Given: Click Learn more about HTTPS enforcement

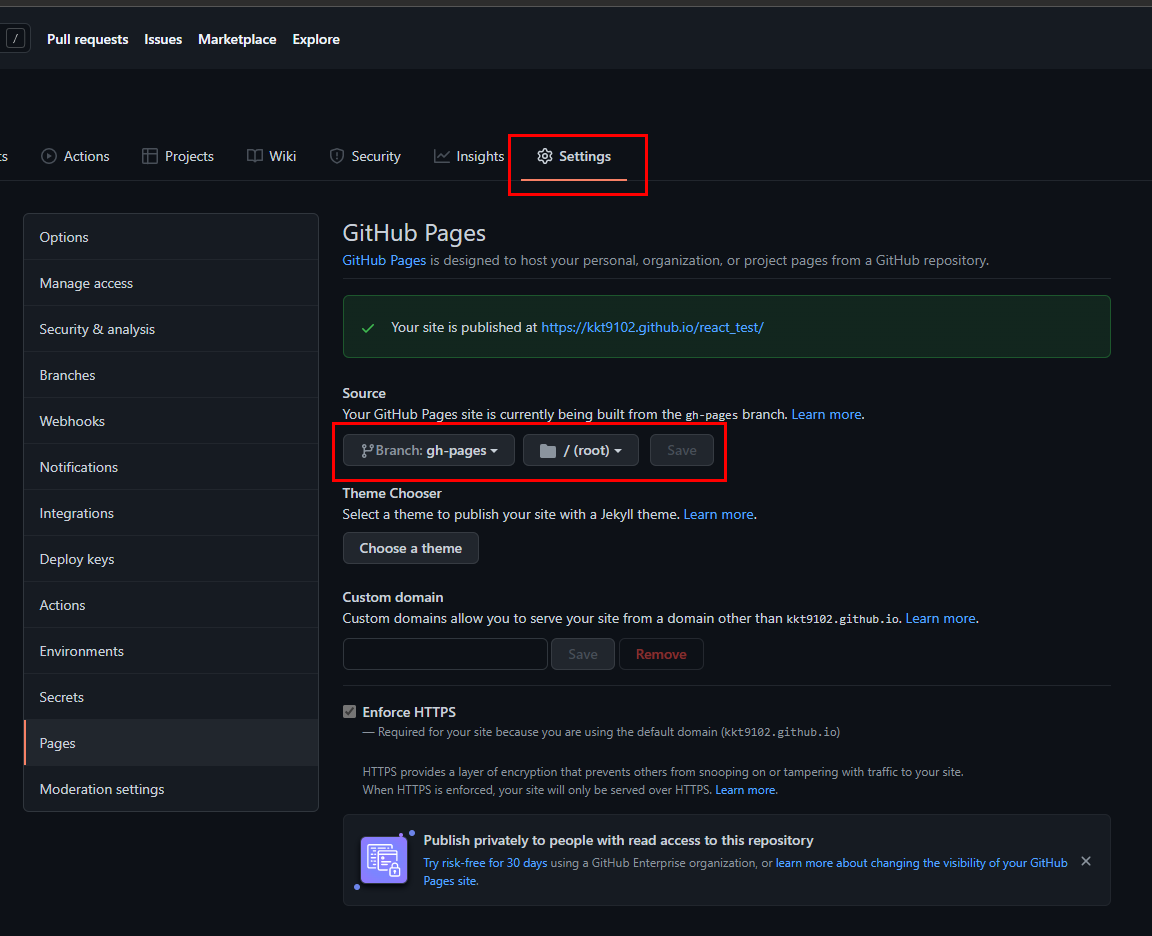Looking at the screenshot, I should pyautogui.click(x=745, y=790).
